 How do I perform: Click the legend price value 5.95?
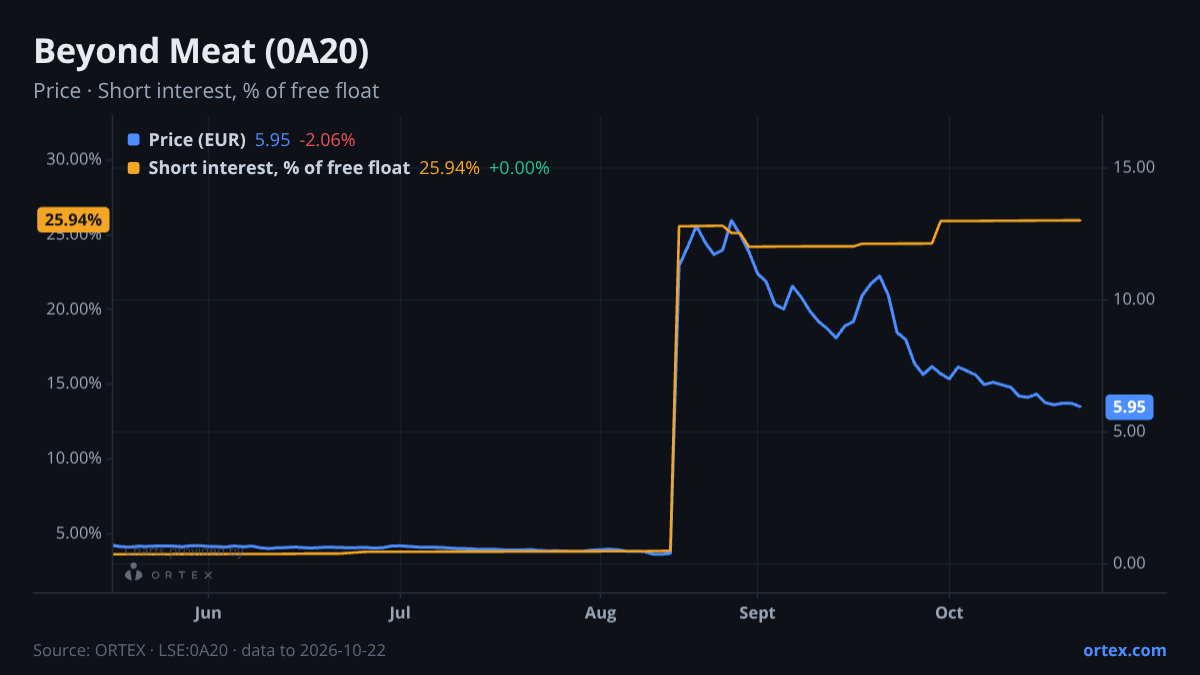point(272,140)
